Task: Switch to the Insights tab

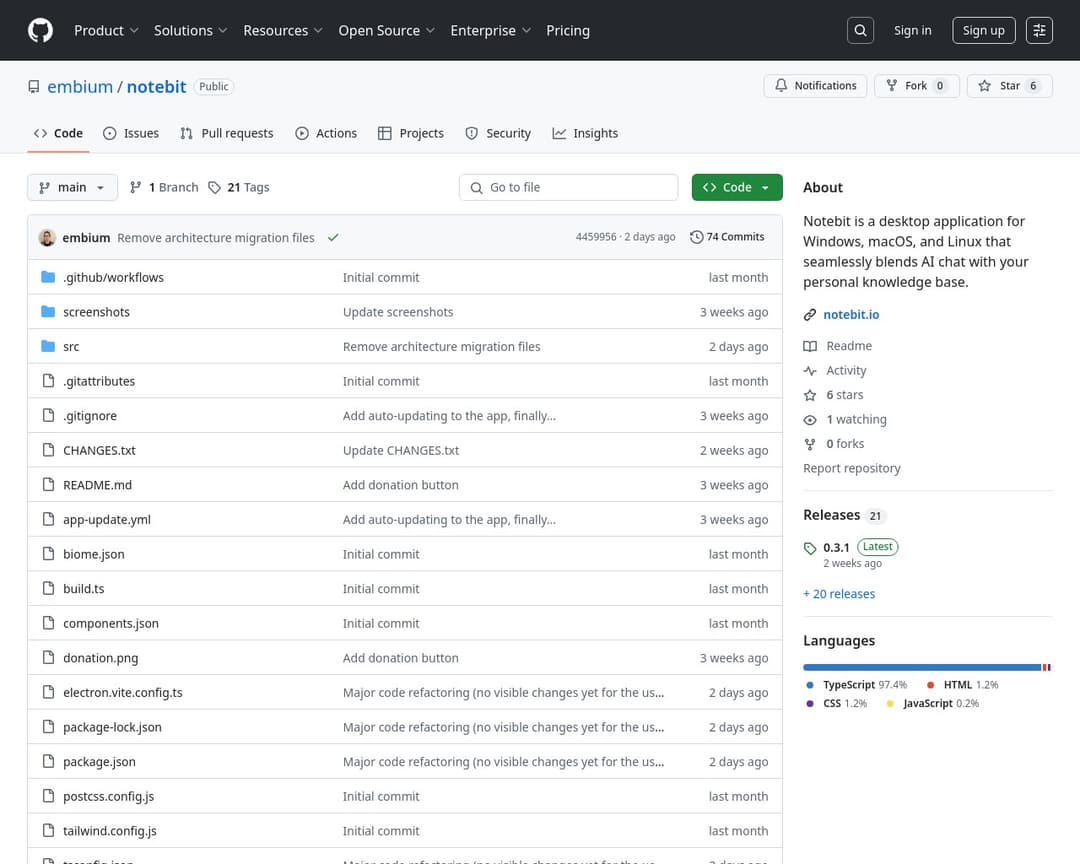Action: click(585, 133)
